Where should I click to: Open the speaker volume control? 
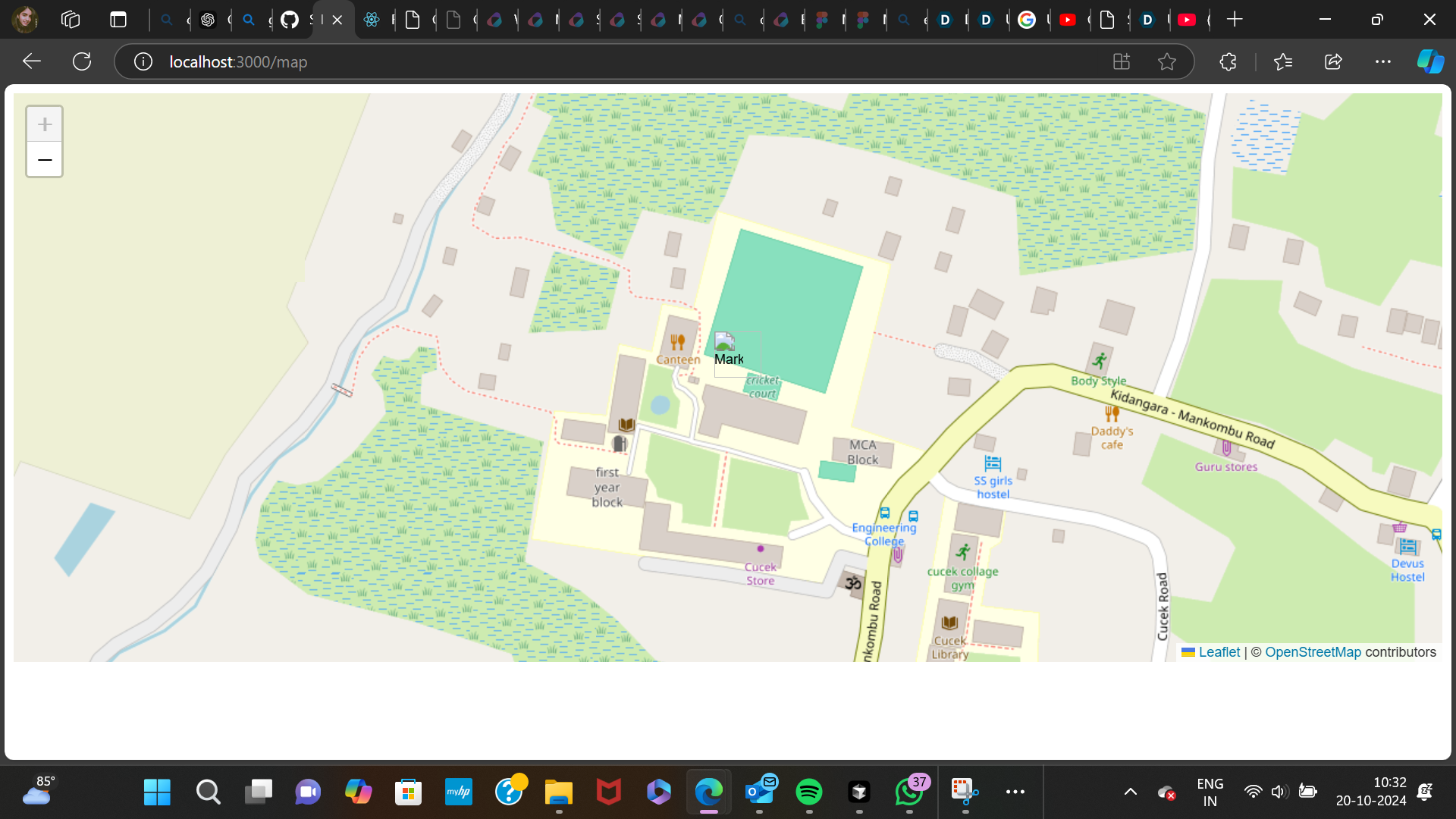point(1279,792)
